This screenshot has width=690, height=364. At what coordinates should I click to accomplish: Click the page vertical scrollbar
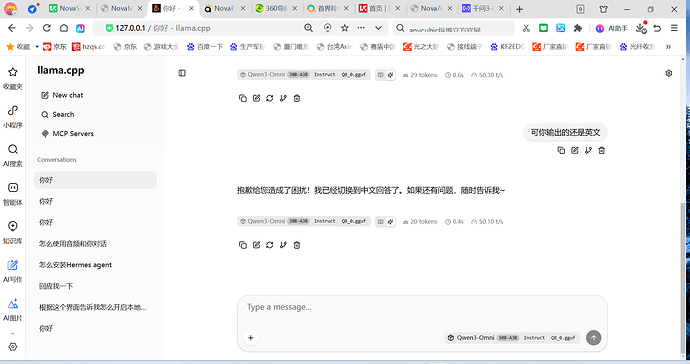point(683,277)
